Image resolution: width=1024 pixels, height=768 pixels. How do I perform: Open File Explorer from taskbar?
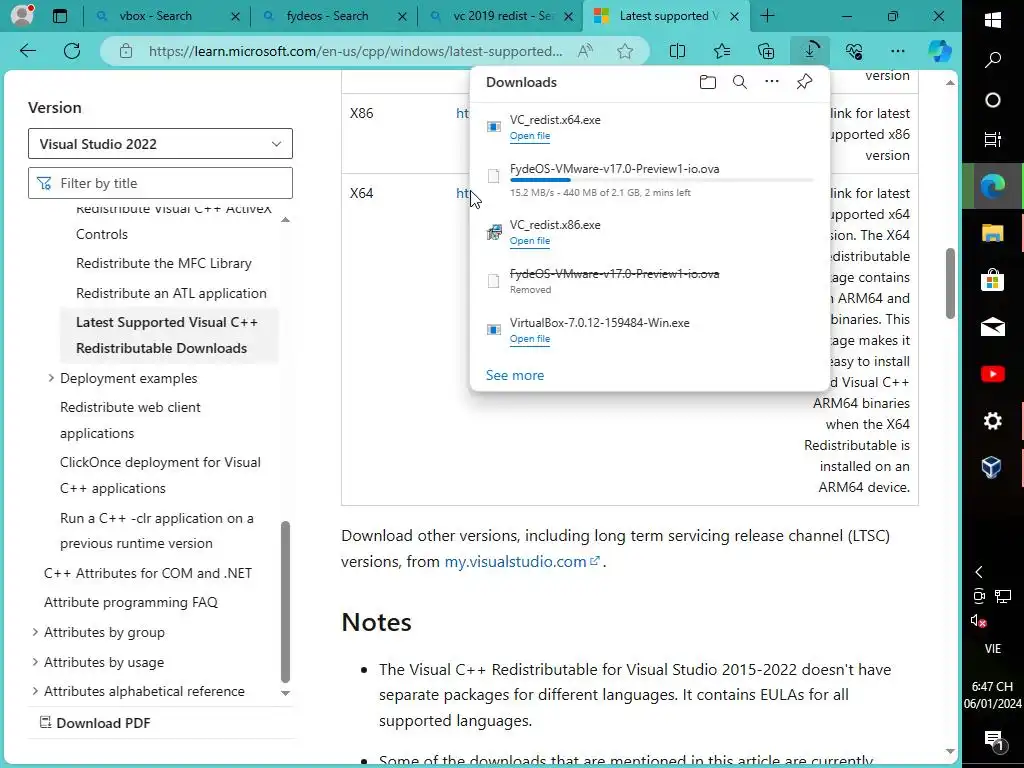point(993,233)
